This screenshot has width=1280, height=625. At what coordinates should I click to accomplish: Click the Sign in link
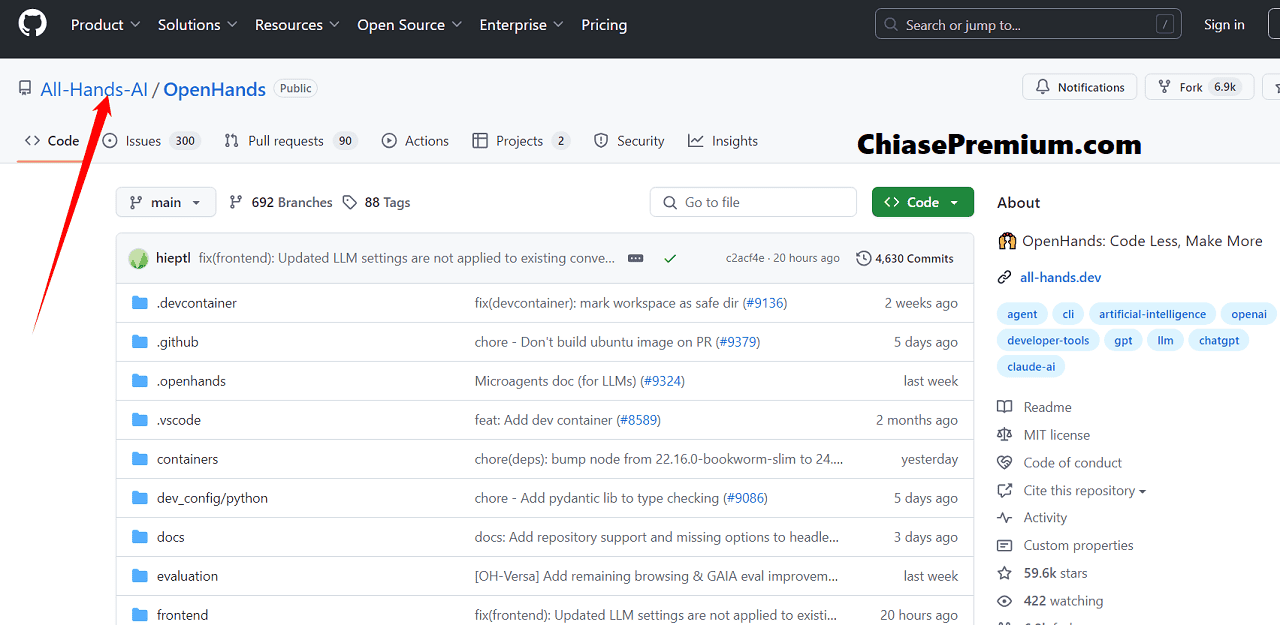tap(1224, 24)
